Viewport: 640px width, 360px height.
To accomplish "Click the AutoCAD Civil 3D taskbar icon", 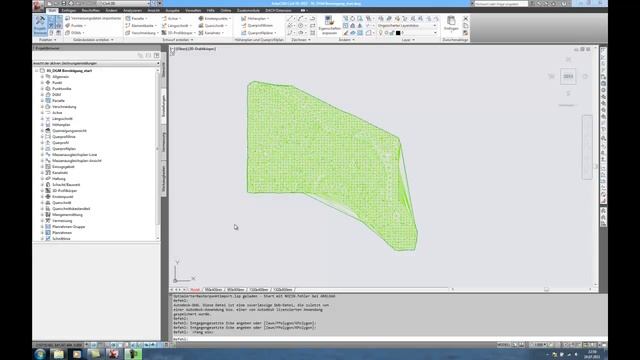I will 114,354.
